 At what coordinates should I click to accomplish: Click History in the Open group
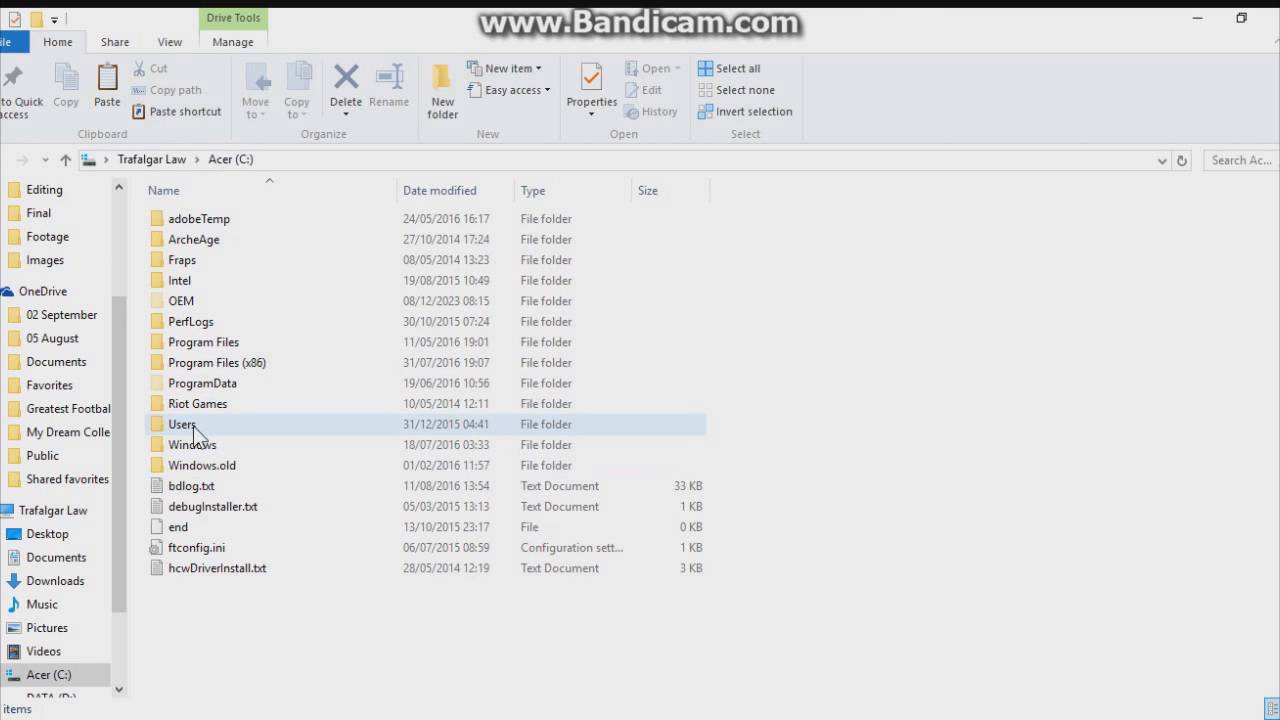tap(651, 111)
